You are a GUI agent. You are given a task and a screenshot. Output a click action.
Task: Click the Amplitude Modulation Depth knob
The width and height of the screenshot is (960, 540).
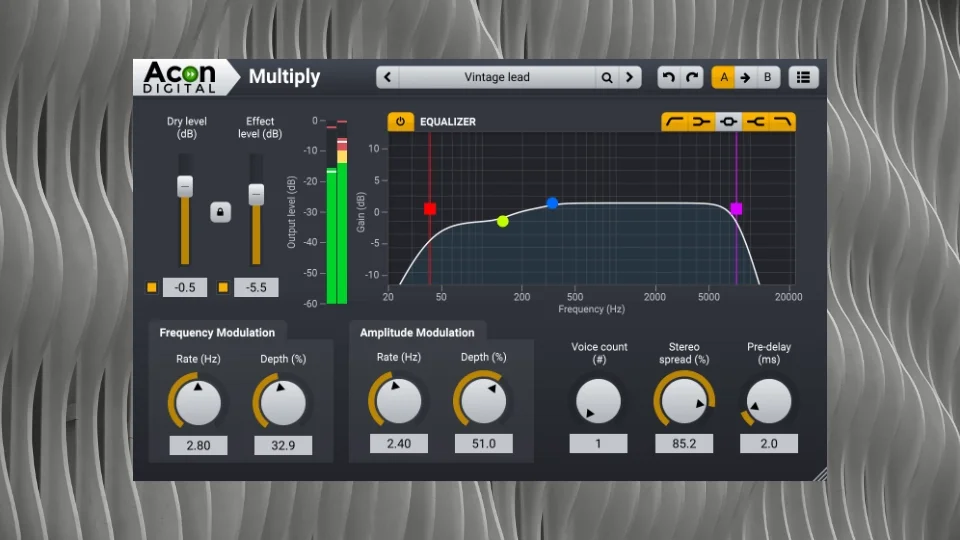point(483,400)
